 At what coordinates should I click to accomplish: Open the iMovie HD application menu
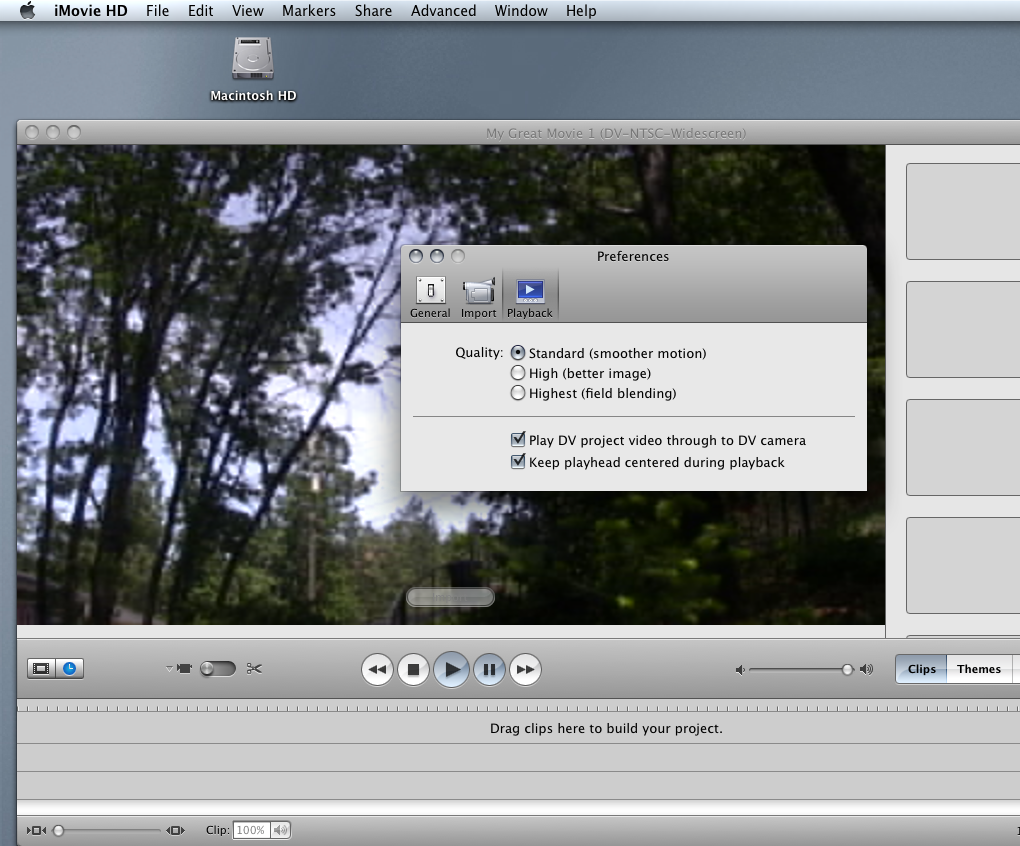(x=90, y=11)
